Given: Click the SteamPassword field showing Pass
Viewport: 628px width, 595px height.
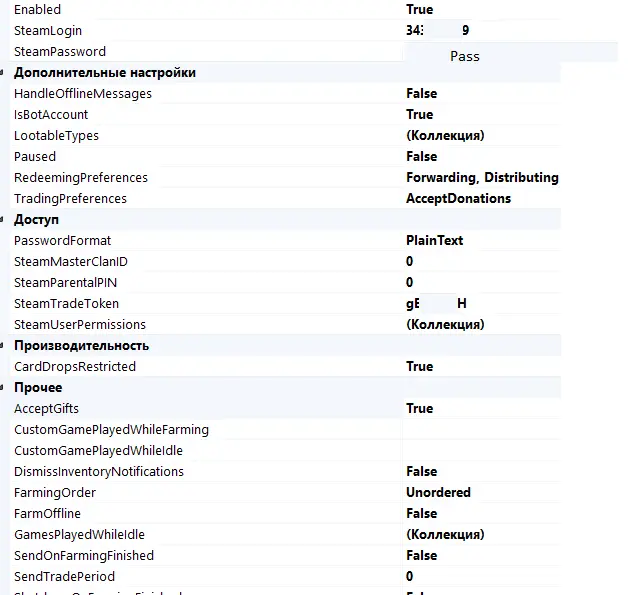Looking at the screenshot, I should click(511, 52).
